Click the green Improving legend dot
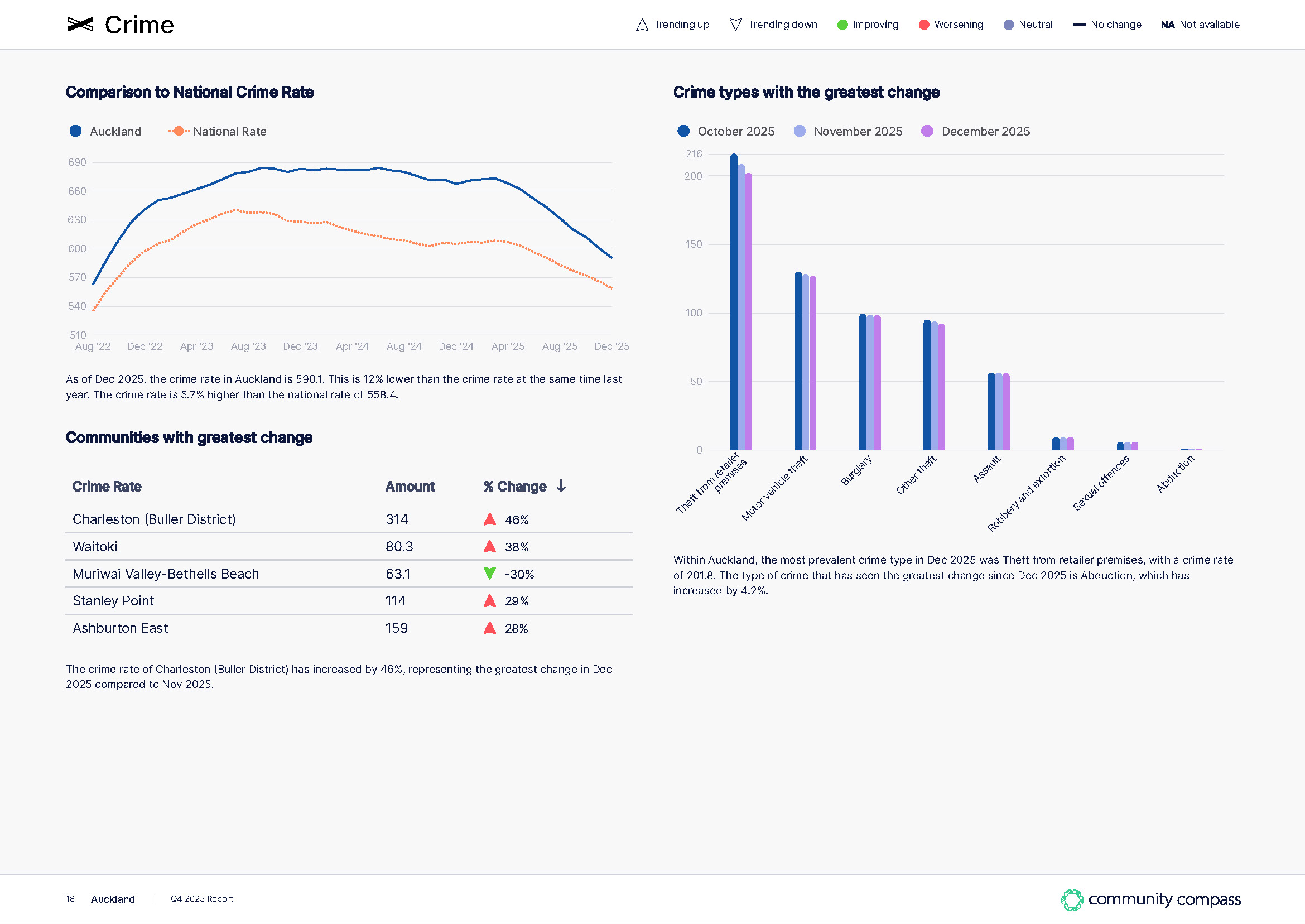1305x924 pixels. 842,25
